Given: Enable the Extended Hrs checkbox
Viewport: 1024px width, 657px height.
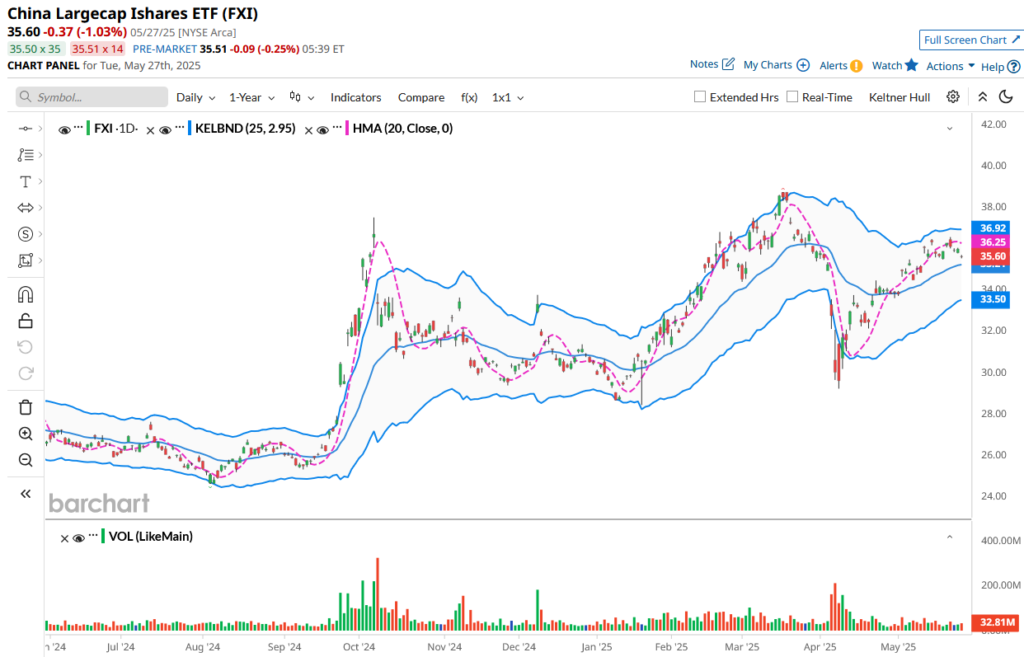Looking at the screenshot, I should click(x=700, y=97).
